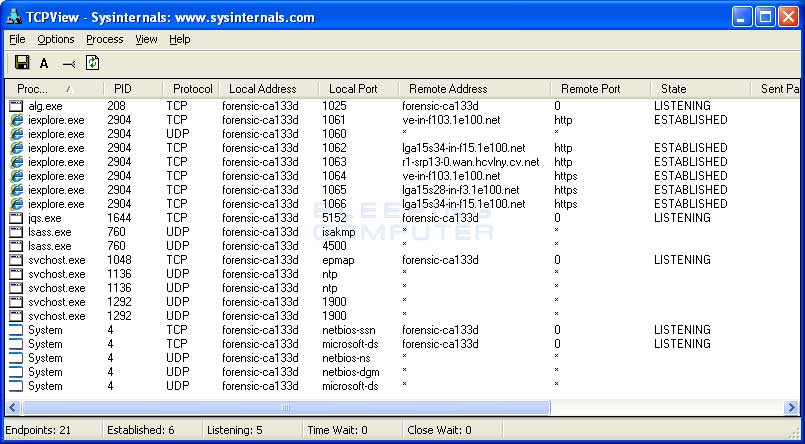The width and height of the screenshot is (805, 444).
Task: Sort by the State column header
Action: tap(700, 89)
